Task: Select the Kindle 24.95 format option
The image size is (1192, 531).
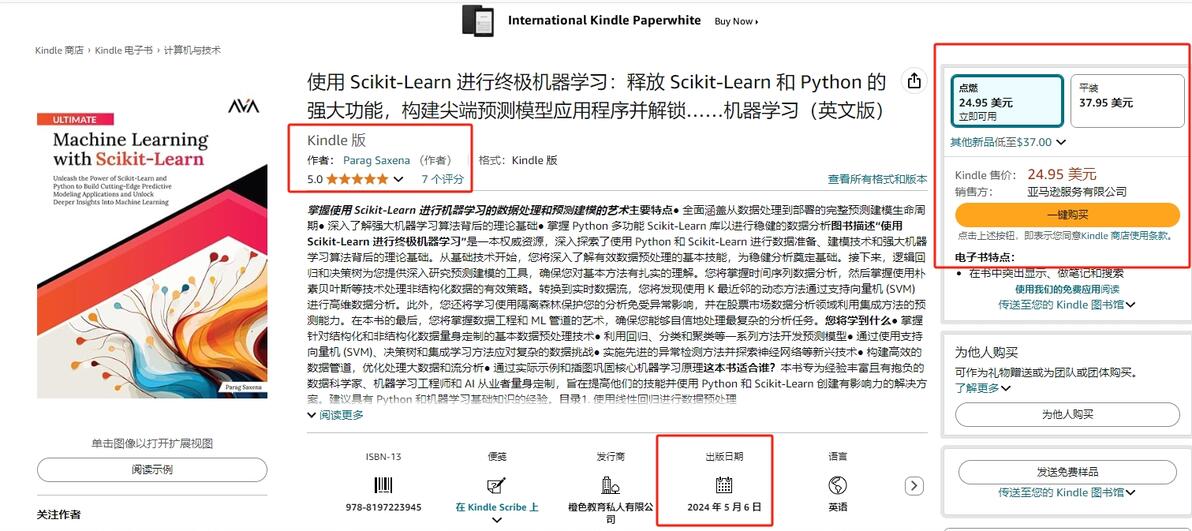Action: (x=1006, y=101)
